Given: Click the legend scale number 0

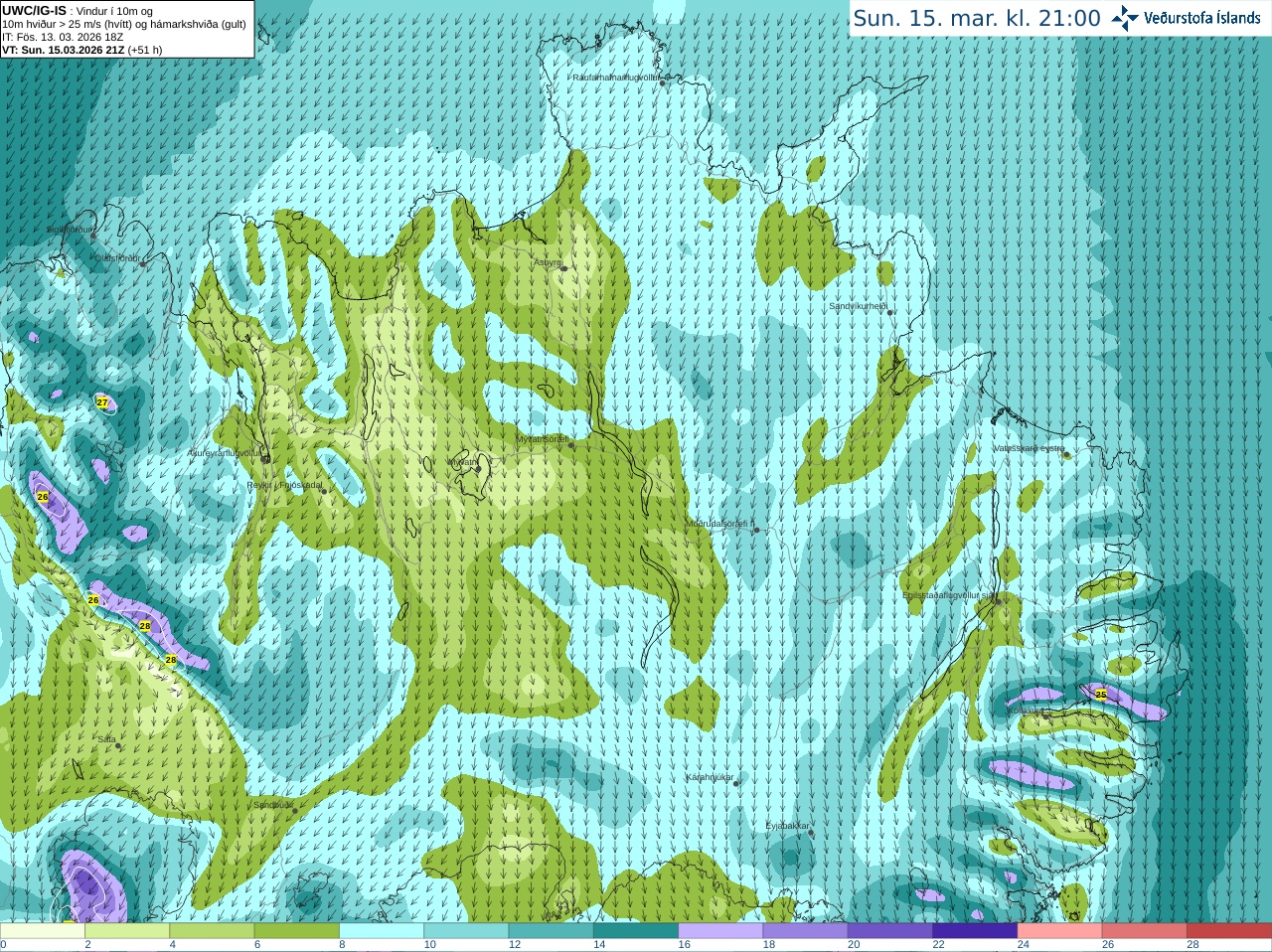Looking at the screenshot, I should [3, 945].
